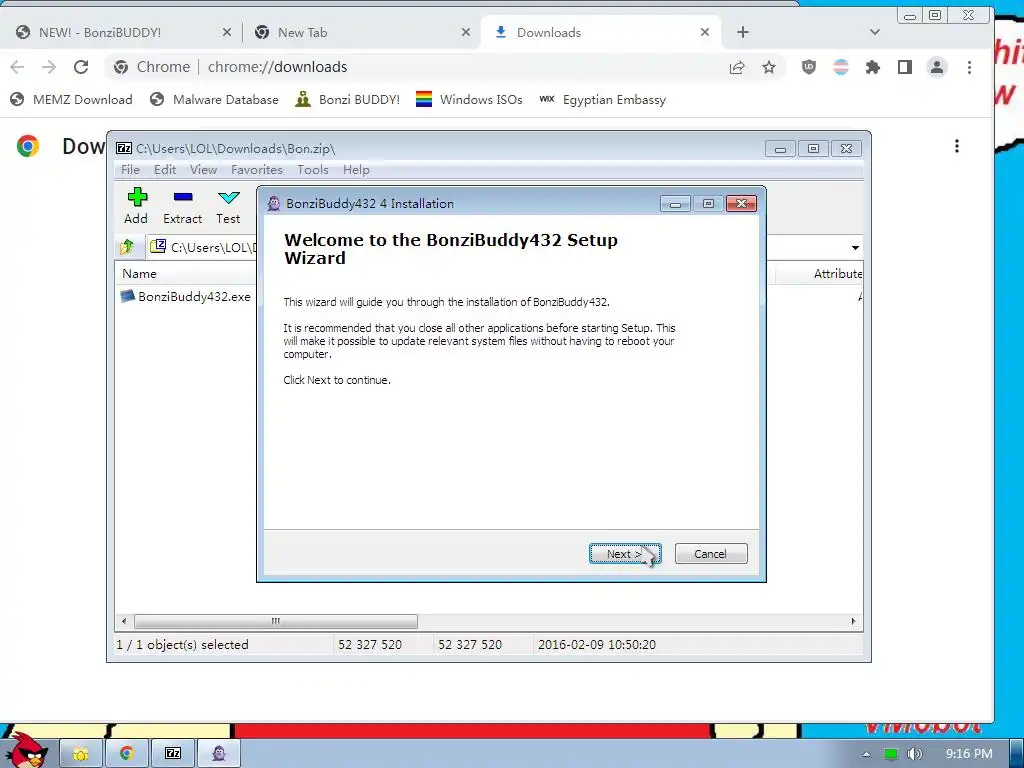Click the 7-Zip scrollbar right arrow
This screenshot has height=768, width=1024.
point(853,621)
